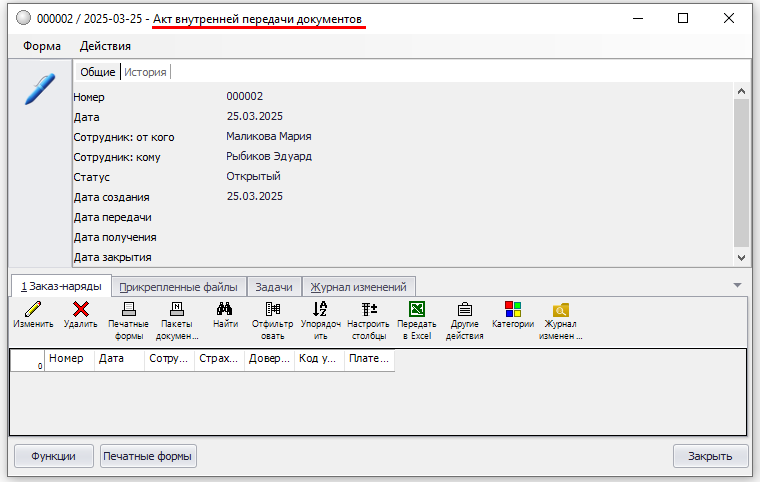Click the Удалить red cross icon
The height and width of the screenshot is (482, 760).
click(x=80, y=310)
